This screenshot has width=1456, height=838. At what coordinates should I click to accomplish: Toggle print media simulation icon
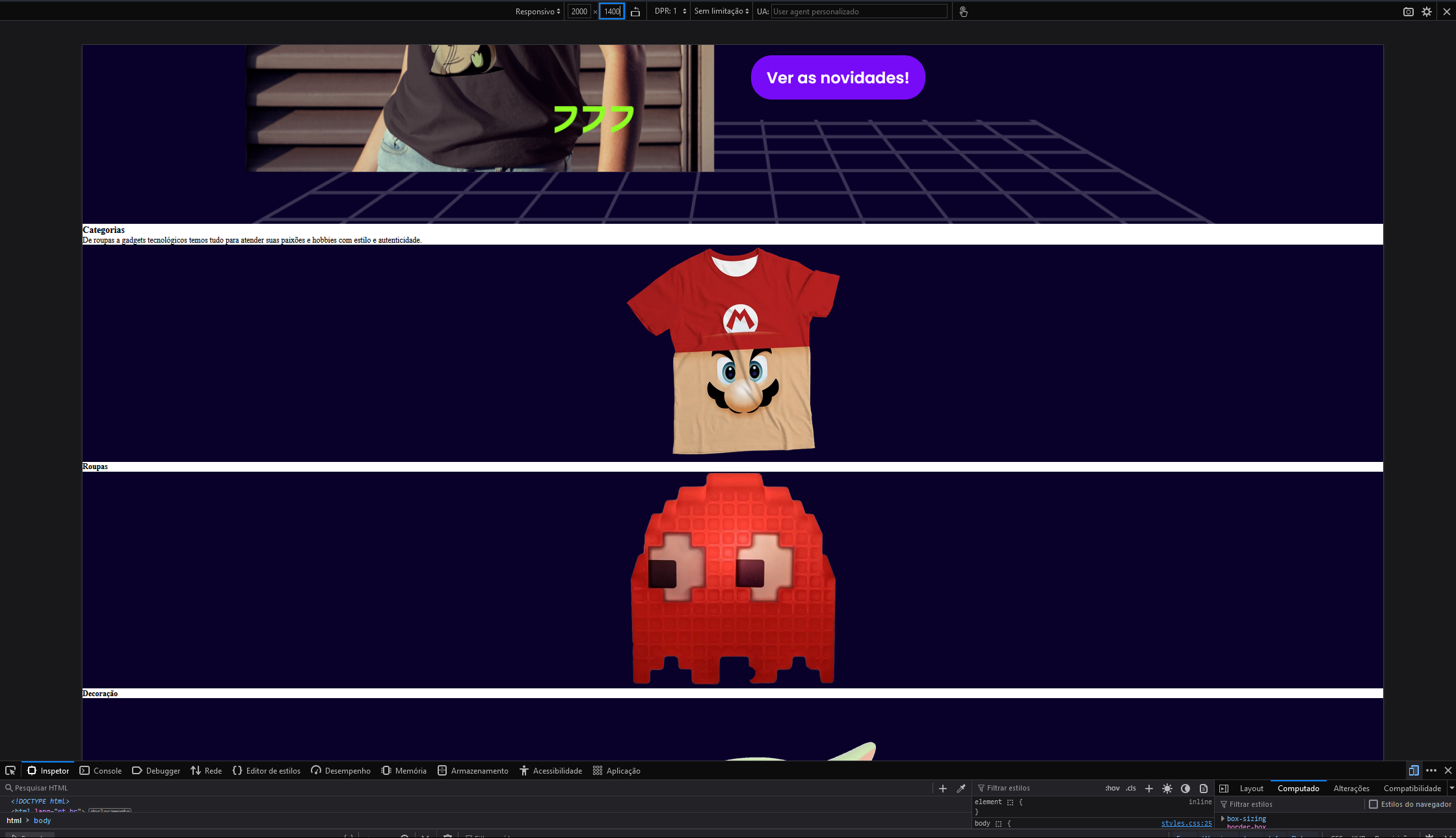tap(1204, 788)
